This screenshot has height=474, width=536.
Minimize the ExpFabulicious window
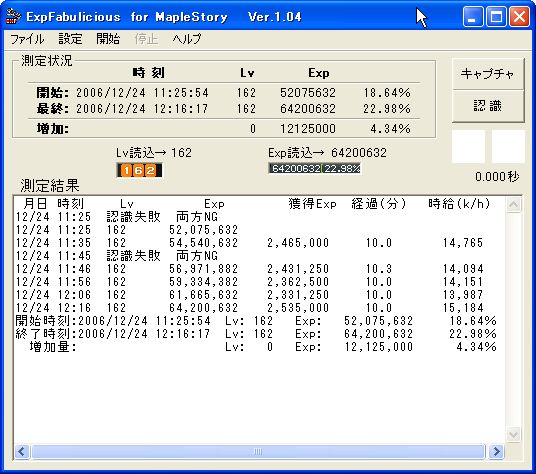(473, 16)
